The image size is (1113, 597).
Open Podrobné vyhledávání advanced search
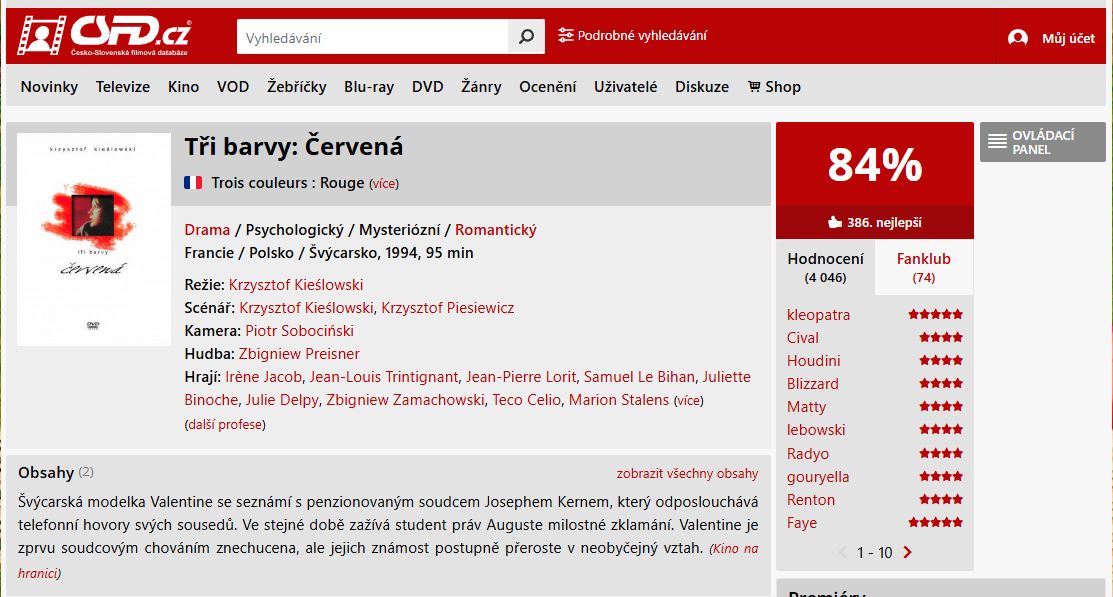pos(632,35)
